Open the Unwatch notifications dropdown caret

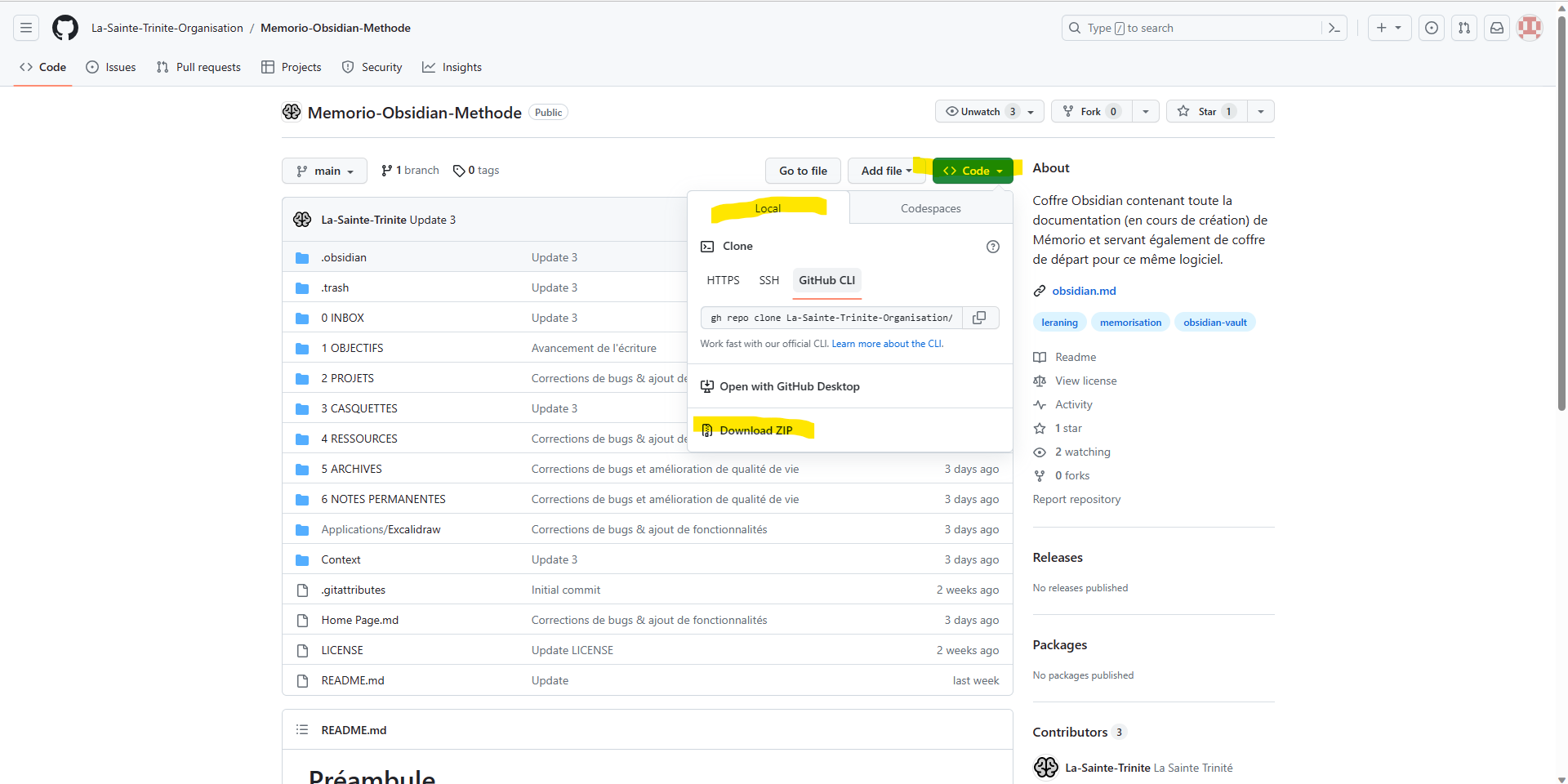coord(1031,112)
